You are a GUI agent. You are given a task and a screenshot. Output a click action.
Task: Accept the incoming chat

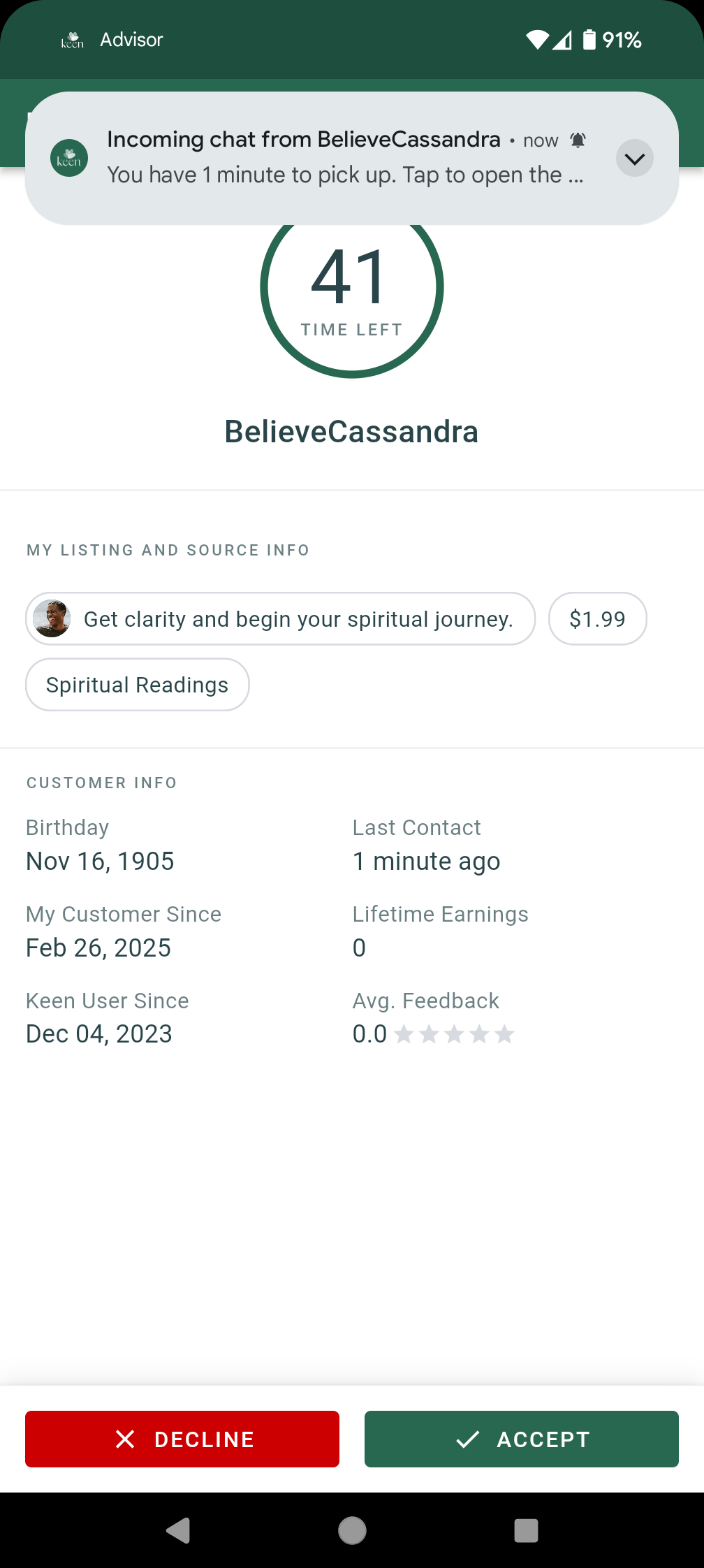[522, 1439]
